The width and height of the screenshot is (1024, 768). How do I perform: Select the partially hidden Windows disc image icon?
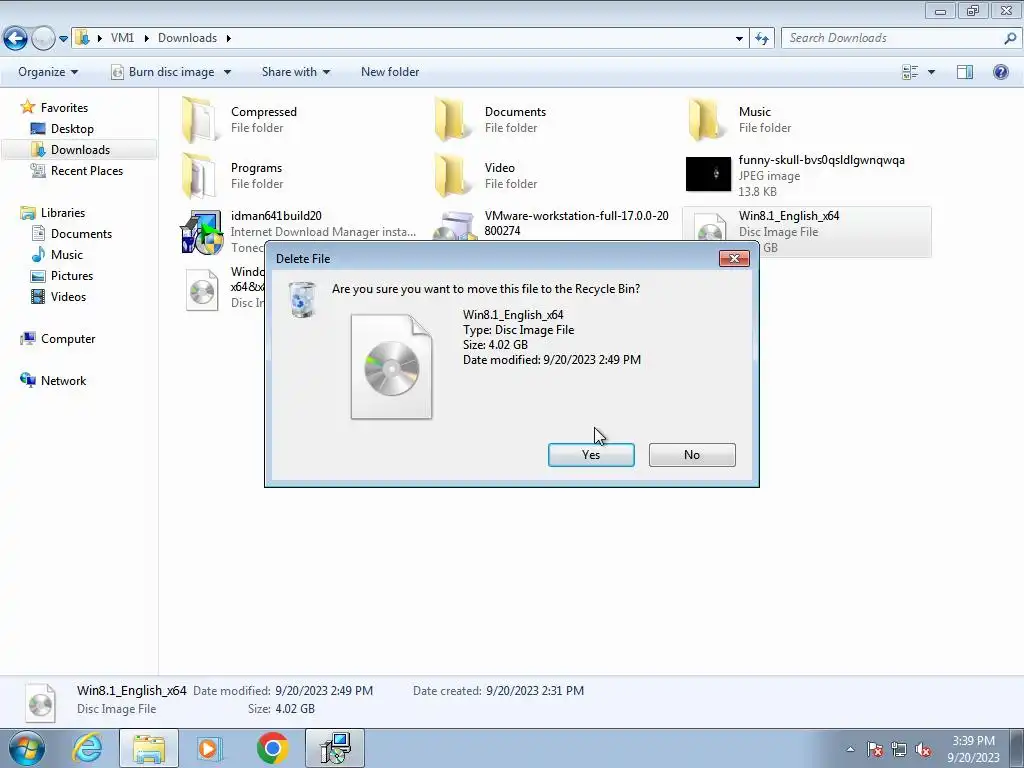202,290
